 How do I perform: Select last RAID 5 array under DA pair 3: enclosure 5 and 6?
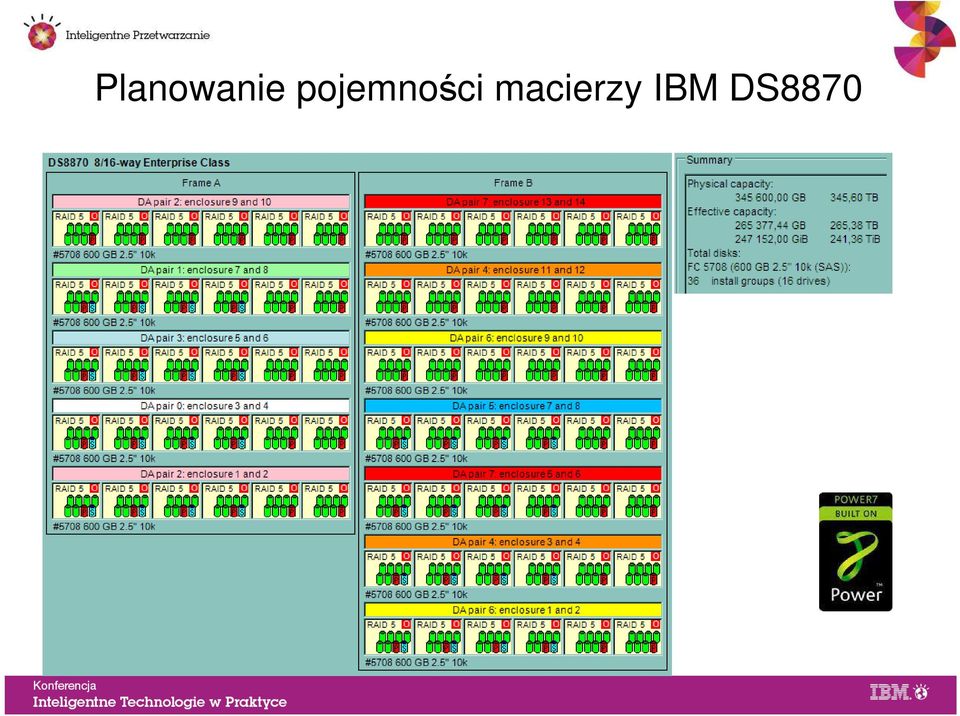[326, 364]
